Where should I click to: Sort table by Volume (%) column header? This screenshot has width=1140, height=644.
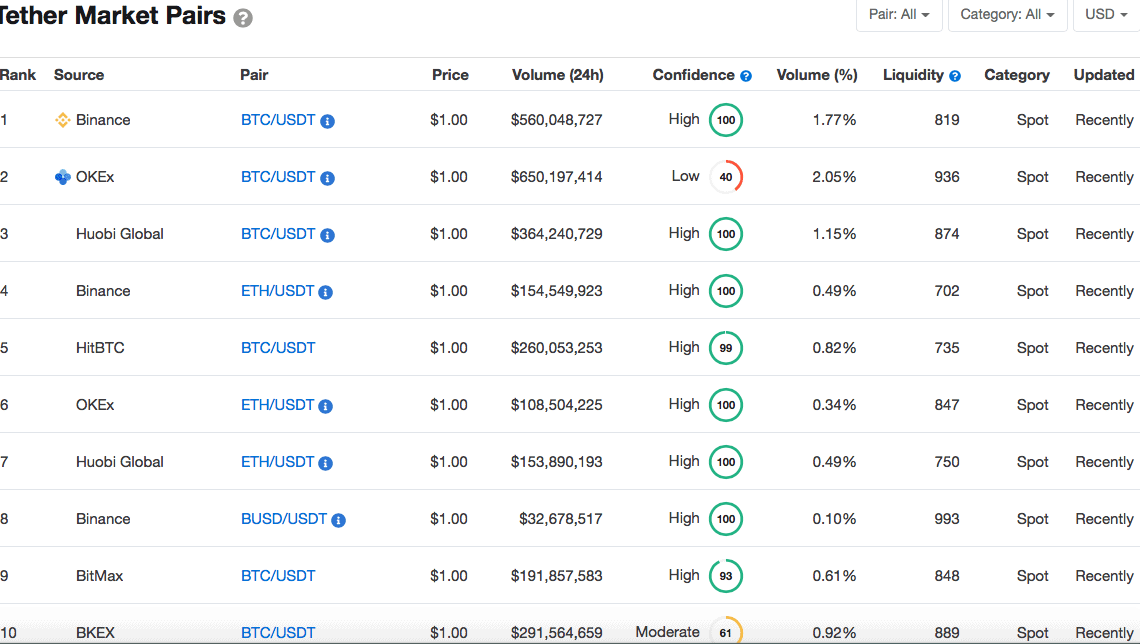816,75
